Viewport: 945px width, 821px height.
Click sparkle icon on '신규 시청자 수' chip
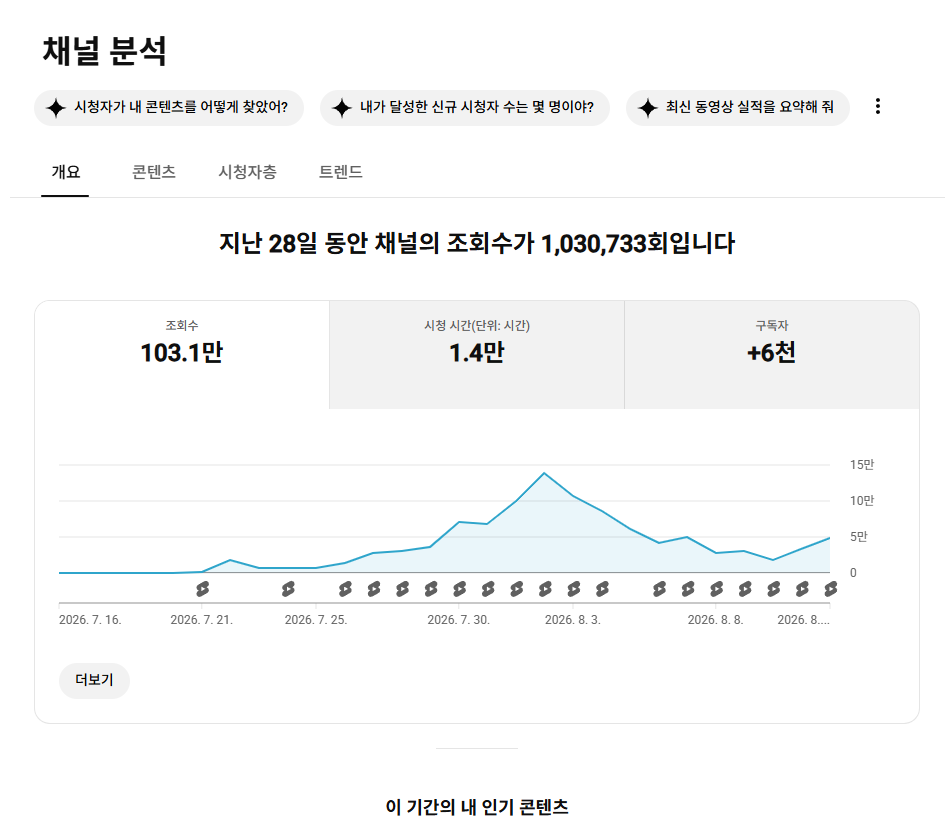[x=342, y=108]
